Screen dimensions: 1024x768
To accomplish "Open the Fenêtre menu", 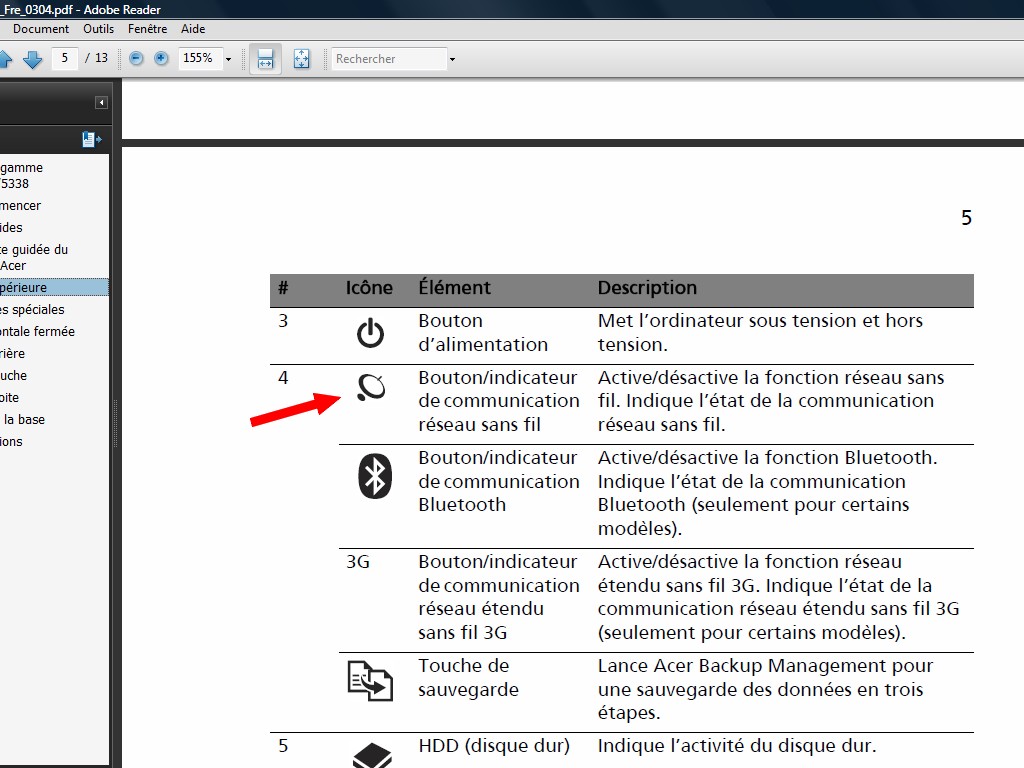I will coord(147,29).
